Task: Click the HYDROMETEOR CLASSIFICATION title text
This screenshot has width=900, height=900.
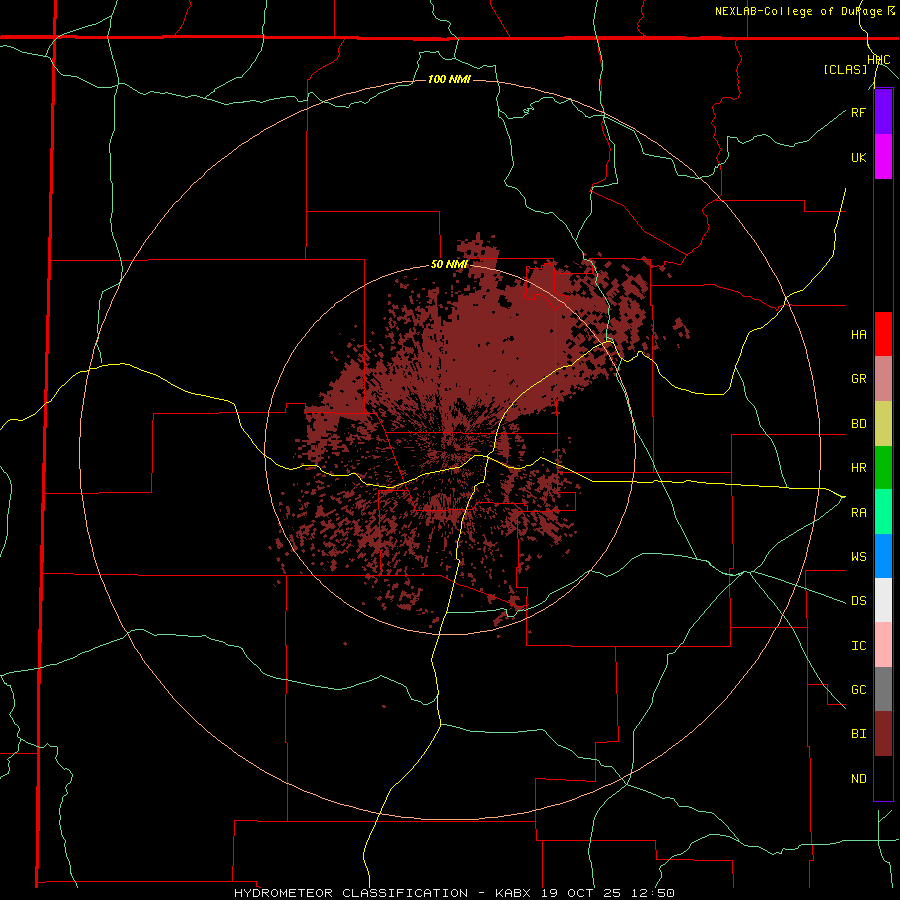Action: tap(350, 893)
